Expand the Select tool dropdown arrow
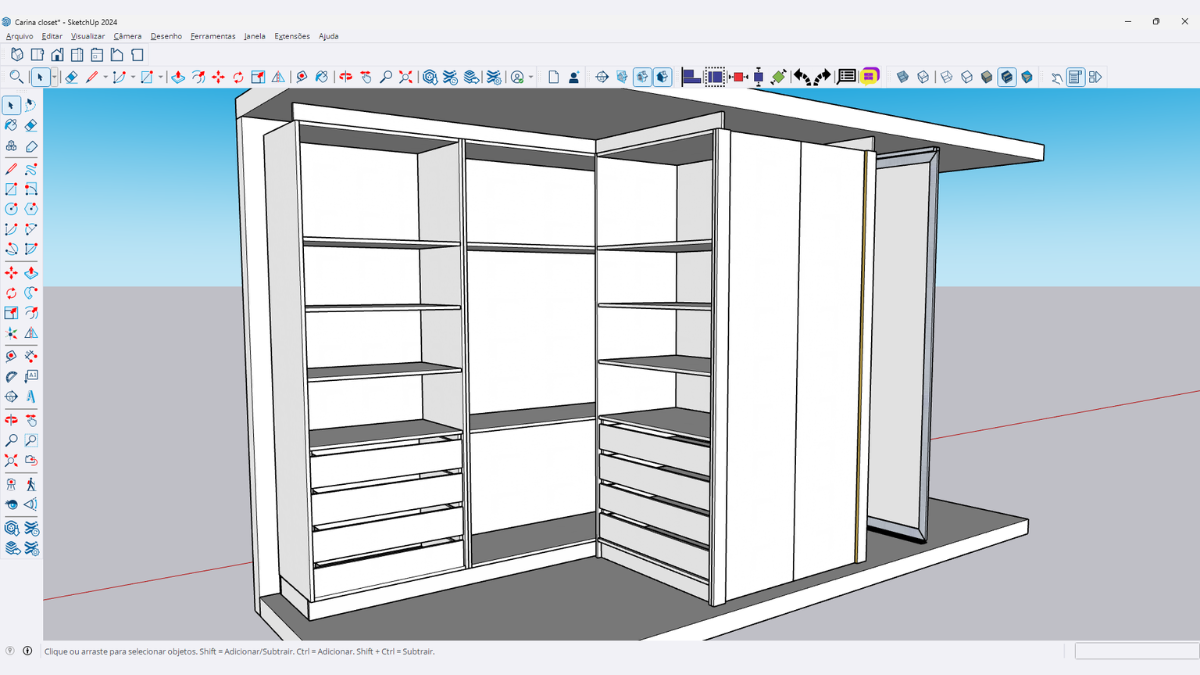 [54, 77]
